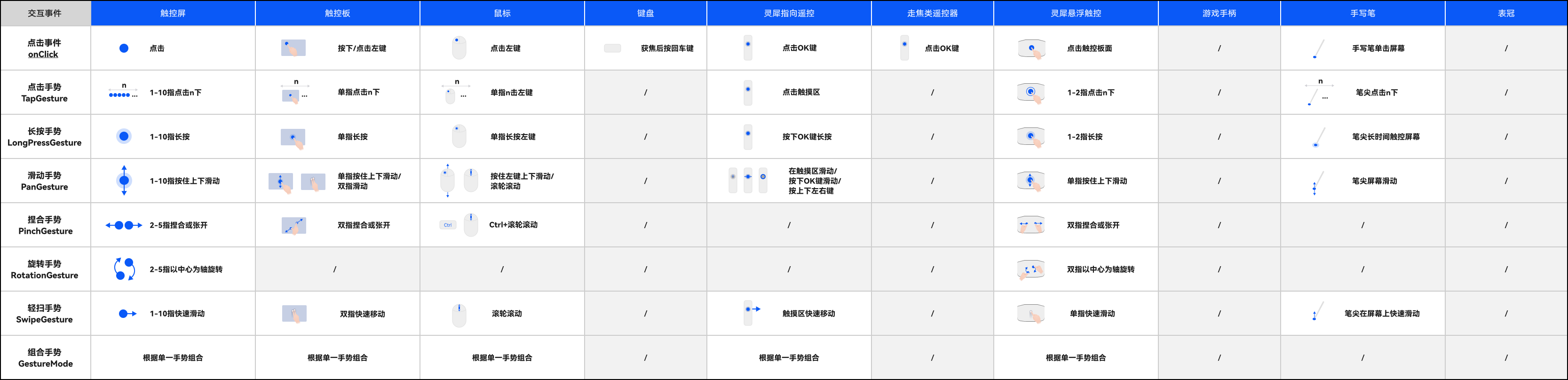Image resolution: width=1568 pixels, height=380 pixels.
Task: Click the PinchGesture row label
Action: pos(45,225)
